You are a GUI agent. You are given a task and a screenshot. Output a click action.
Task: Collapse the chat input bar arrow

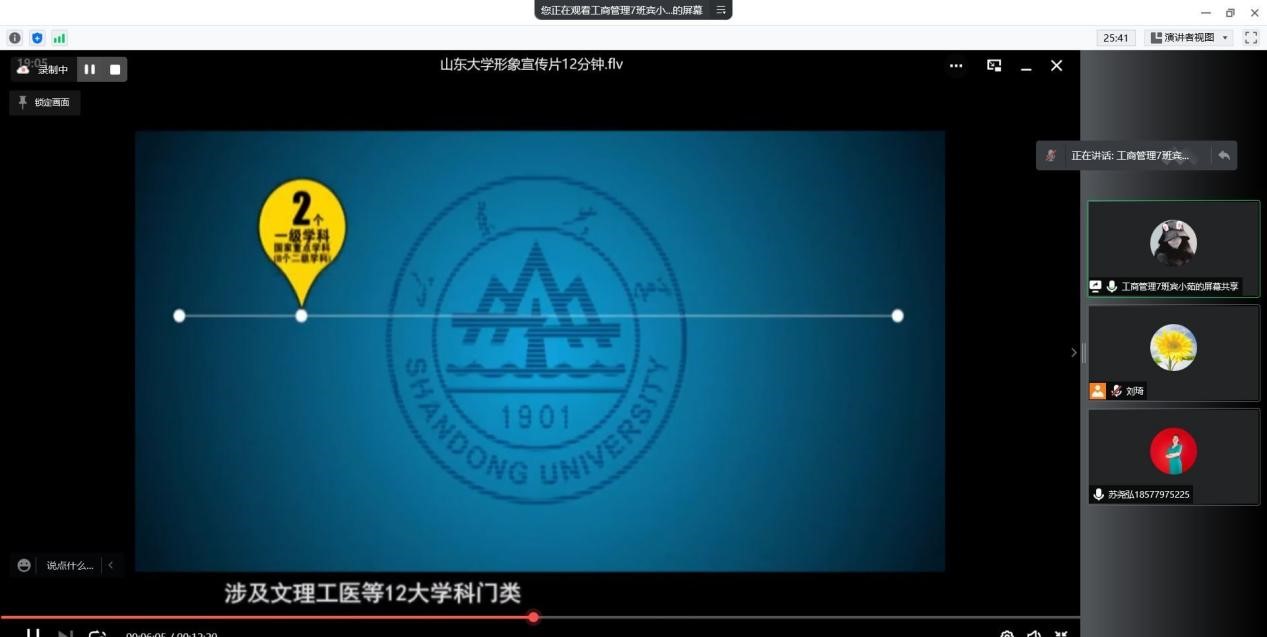pos(111,566)
